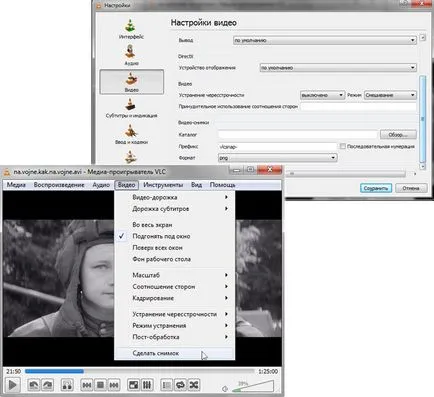The height and width of the screenshot is (397, 434).
Task: Open extended settings equalizer icon
Action: [x=147, y=385]
